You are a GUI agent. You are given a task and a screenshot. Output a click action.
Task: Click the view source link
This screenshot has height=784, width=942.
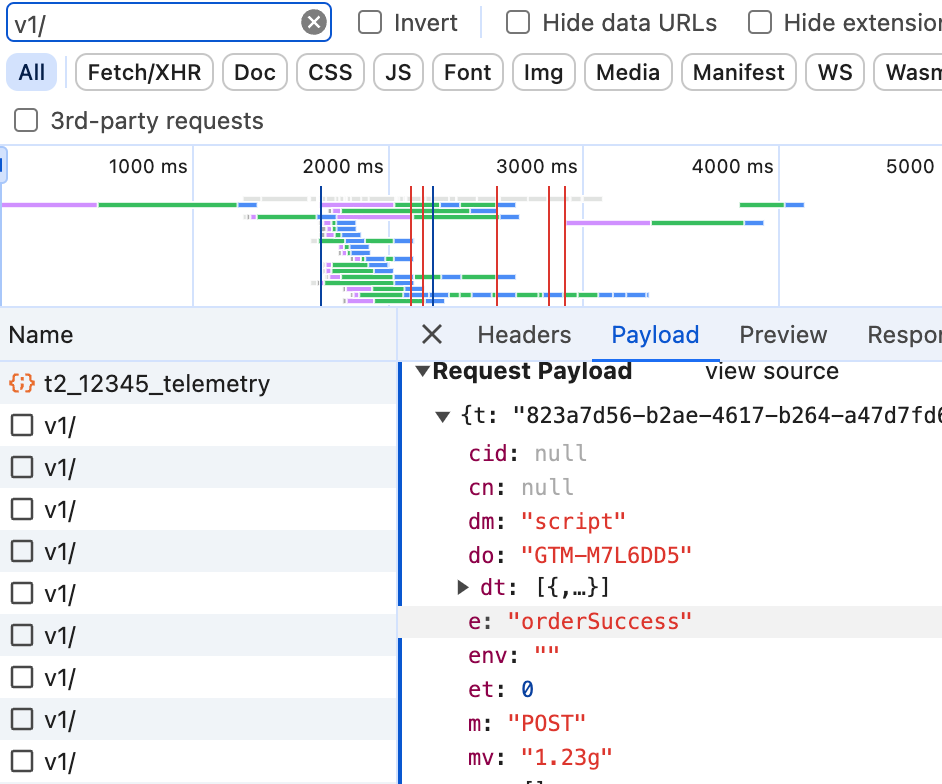(771, 371)
